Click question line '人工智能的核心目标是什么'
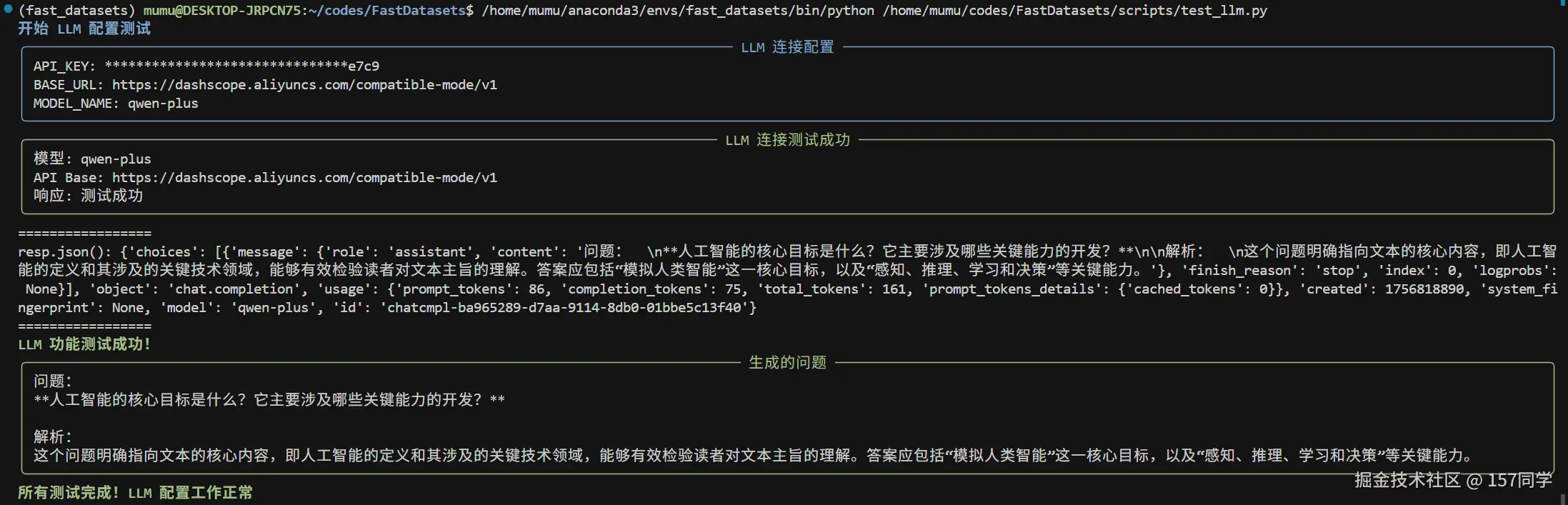 (269, 400)
